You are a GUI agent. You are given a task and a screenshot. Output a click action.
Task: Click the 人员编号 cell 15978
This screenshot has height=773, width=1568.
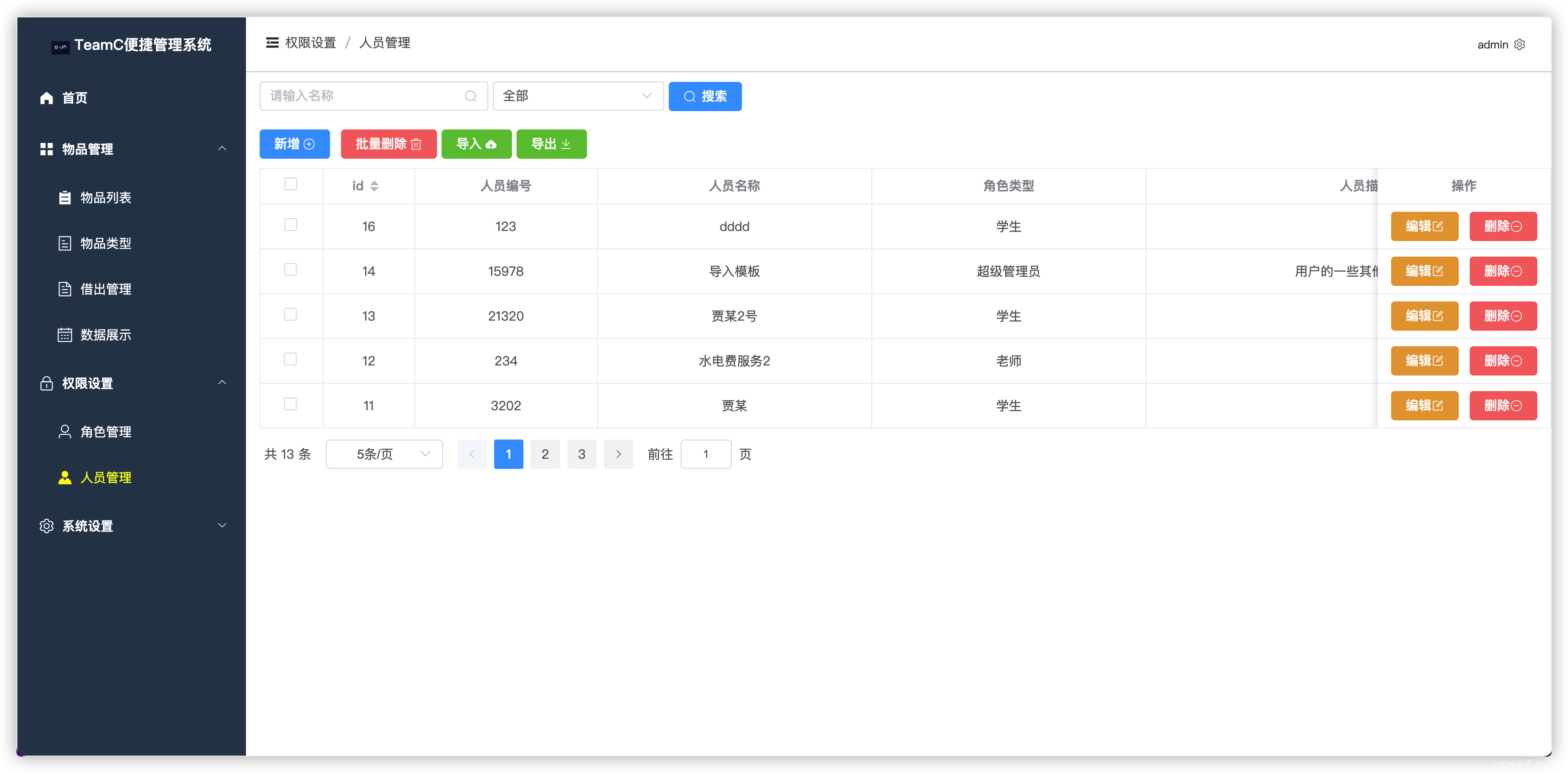pos(505,272)
